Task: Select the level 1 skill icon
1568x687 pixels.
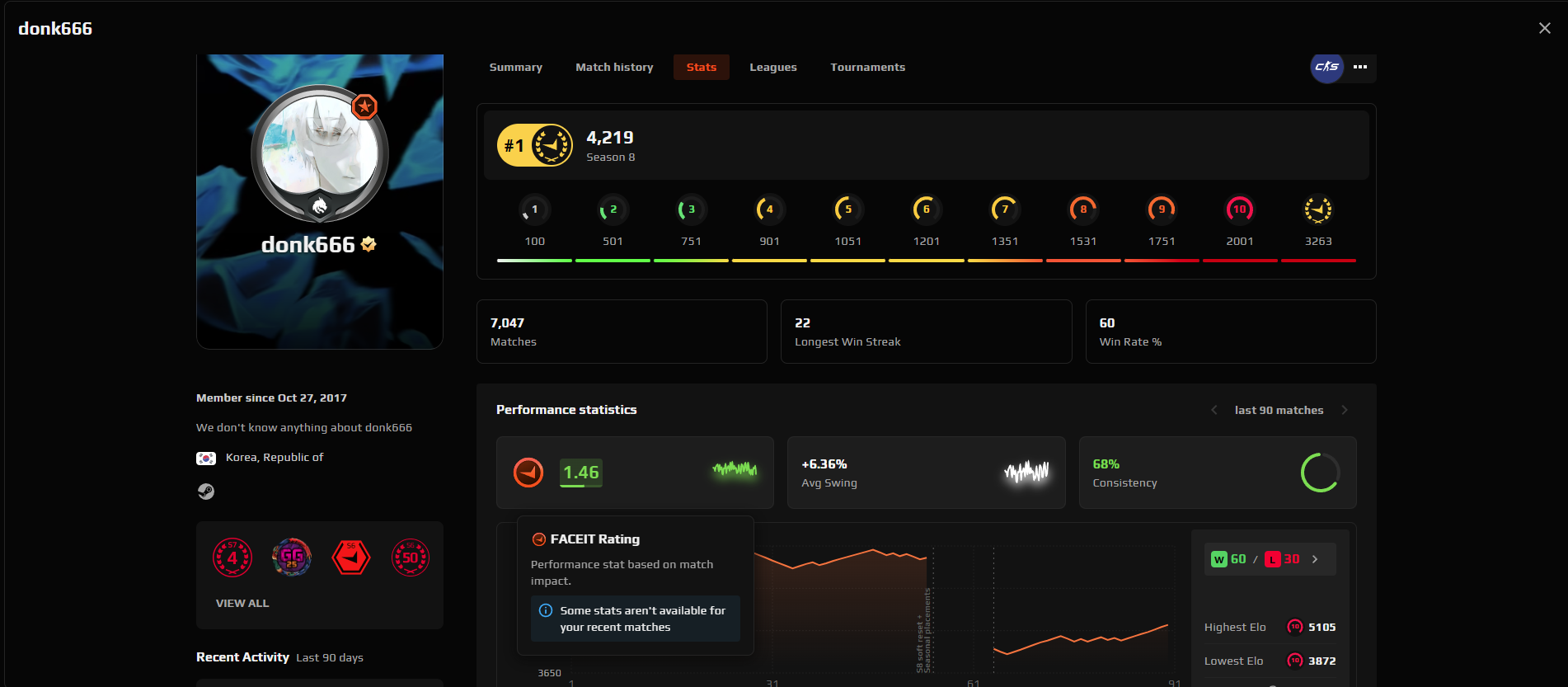Action: point(534,209)
